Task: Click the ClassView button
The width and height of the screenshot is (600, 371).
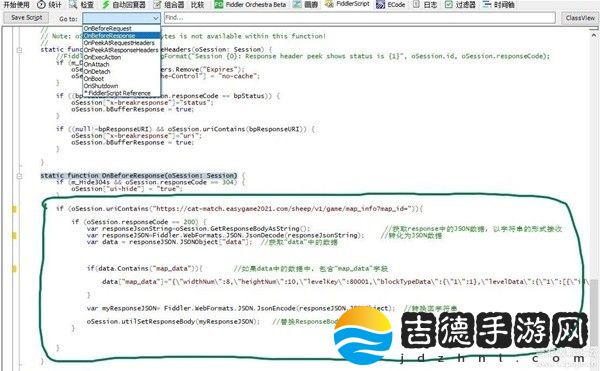Action: (580, 18)
